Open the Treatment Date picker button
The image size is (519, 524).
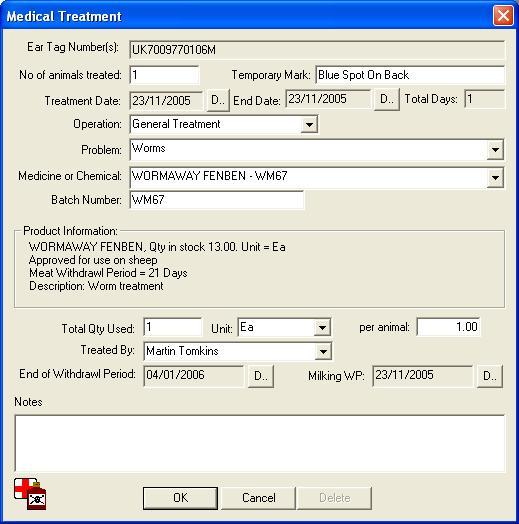[x=218, y=100]
